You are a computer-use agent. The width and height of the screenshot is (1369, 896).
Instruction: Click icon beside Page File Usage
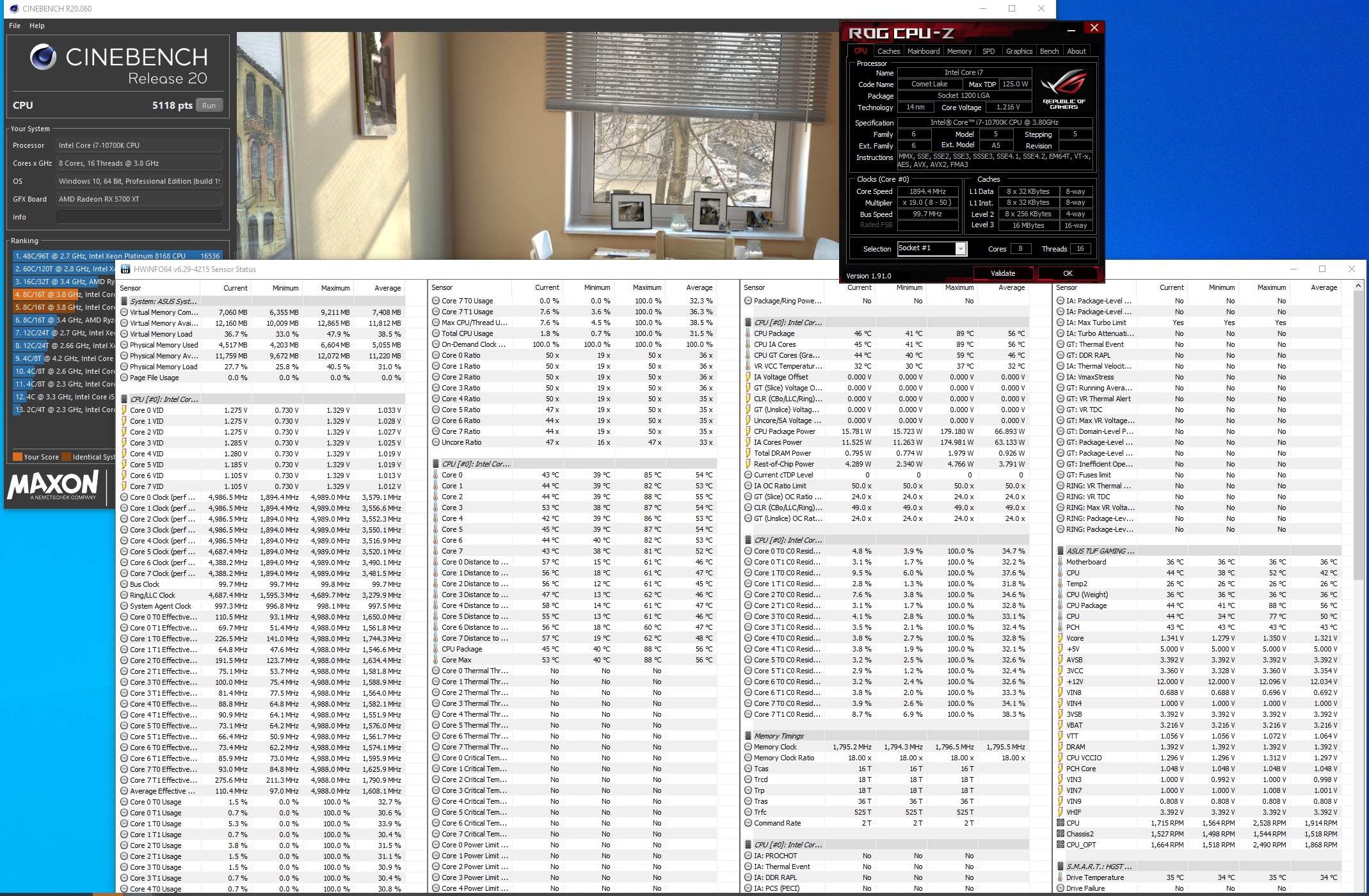coord(124,378)
